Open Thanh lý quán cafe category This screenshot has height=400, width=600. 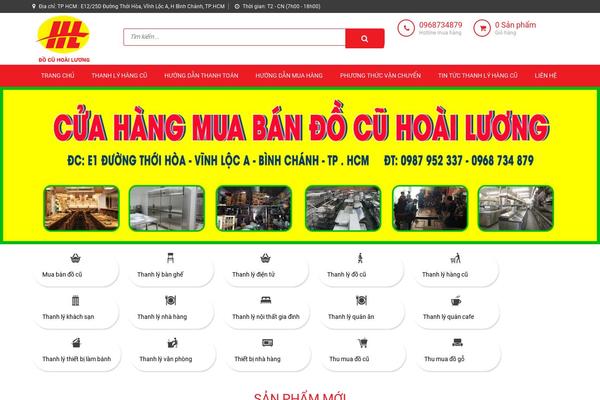448,317
